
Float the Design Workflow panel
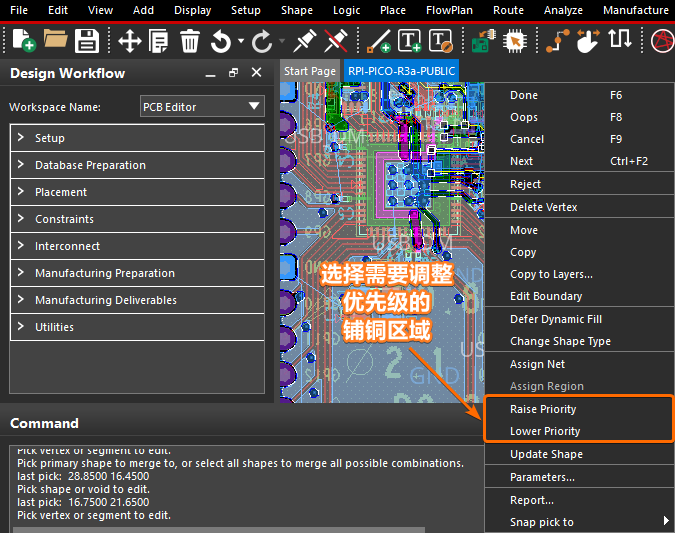coord(233,73)
